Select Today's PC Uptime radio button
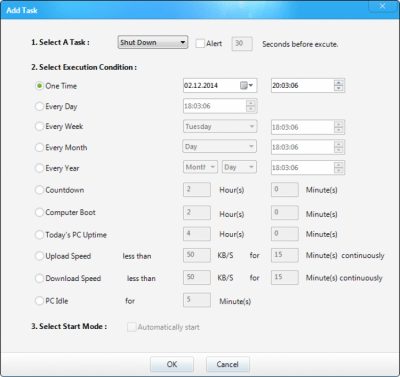The width and height of the screenshot is (400, 377). click(x=39, y=235)
